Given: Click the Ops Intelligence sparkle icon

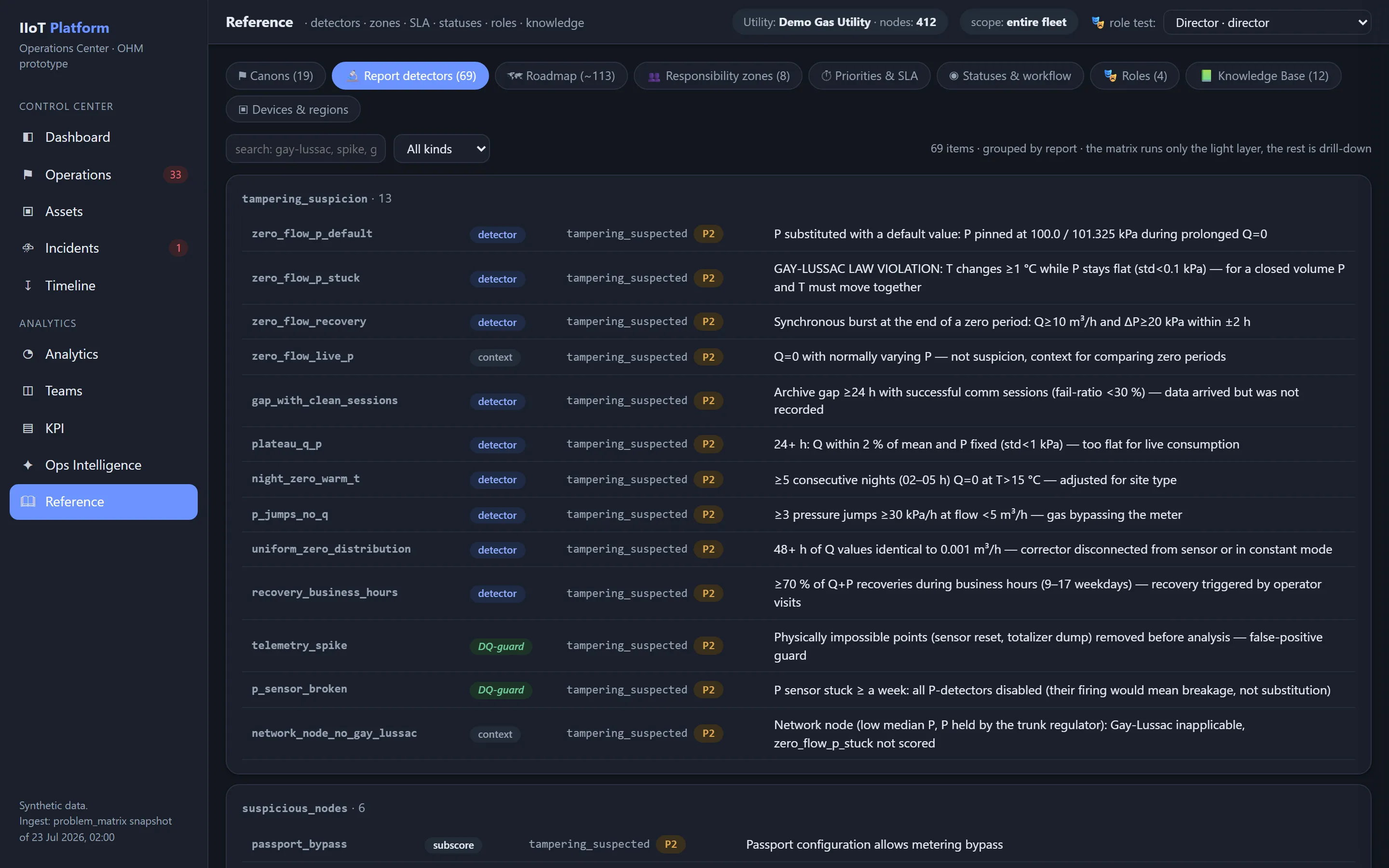Looking at the screenshot, I should coord(27,465).
